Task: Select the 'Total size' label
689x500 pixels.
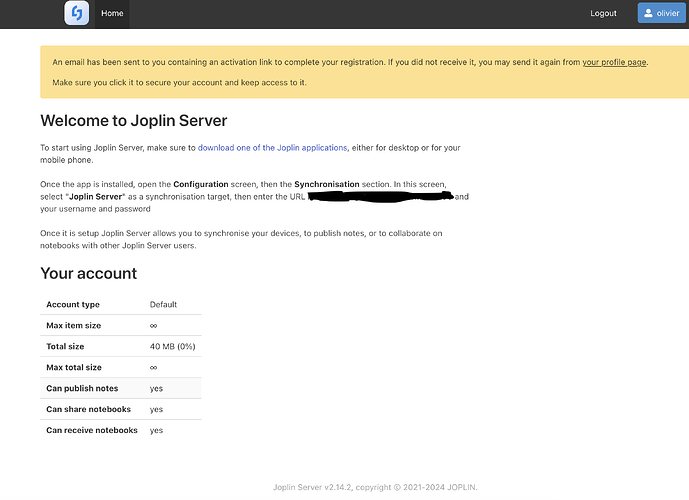Action: 65,347
